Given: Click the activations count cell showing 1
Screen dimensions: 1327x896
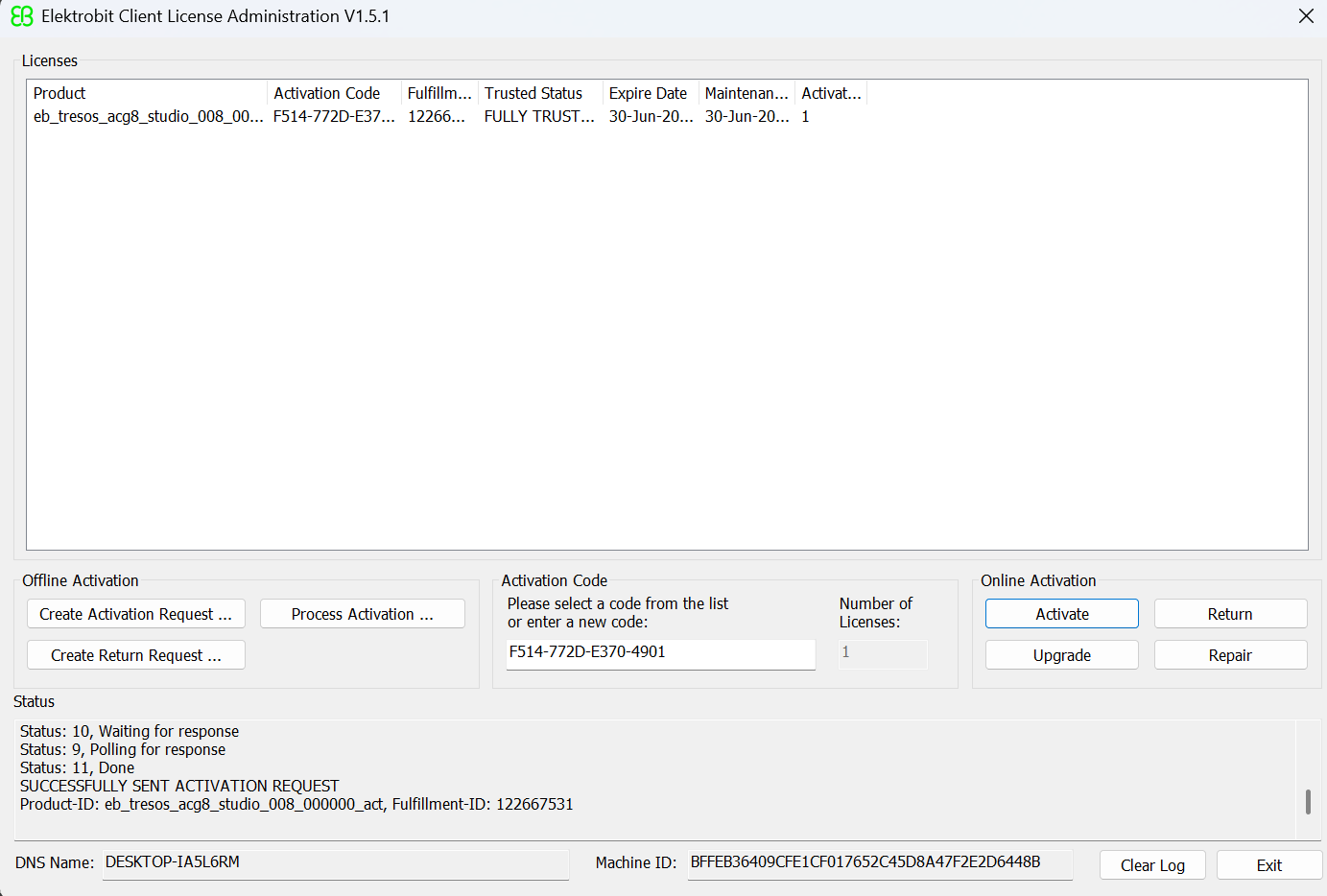Looking at the screenshot, I should pyautogui.click(x=806, y=116).
